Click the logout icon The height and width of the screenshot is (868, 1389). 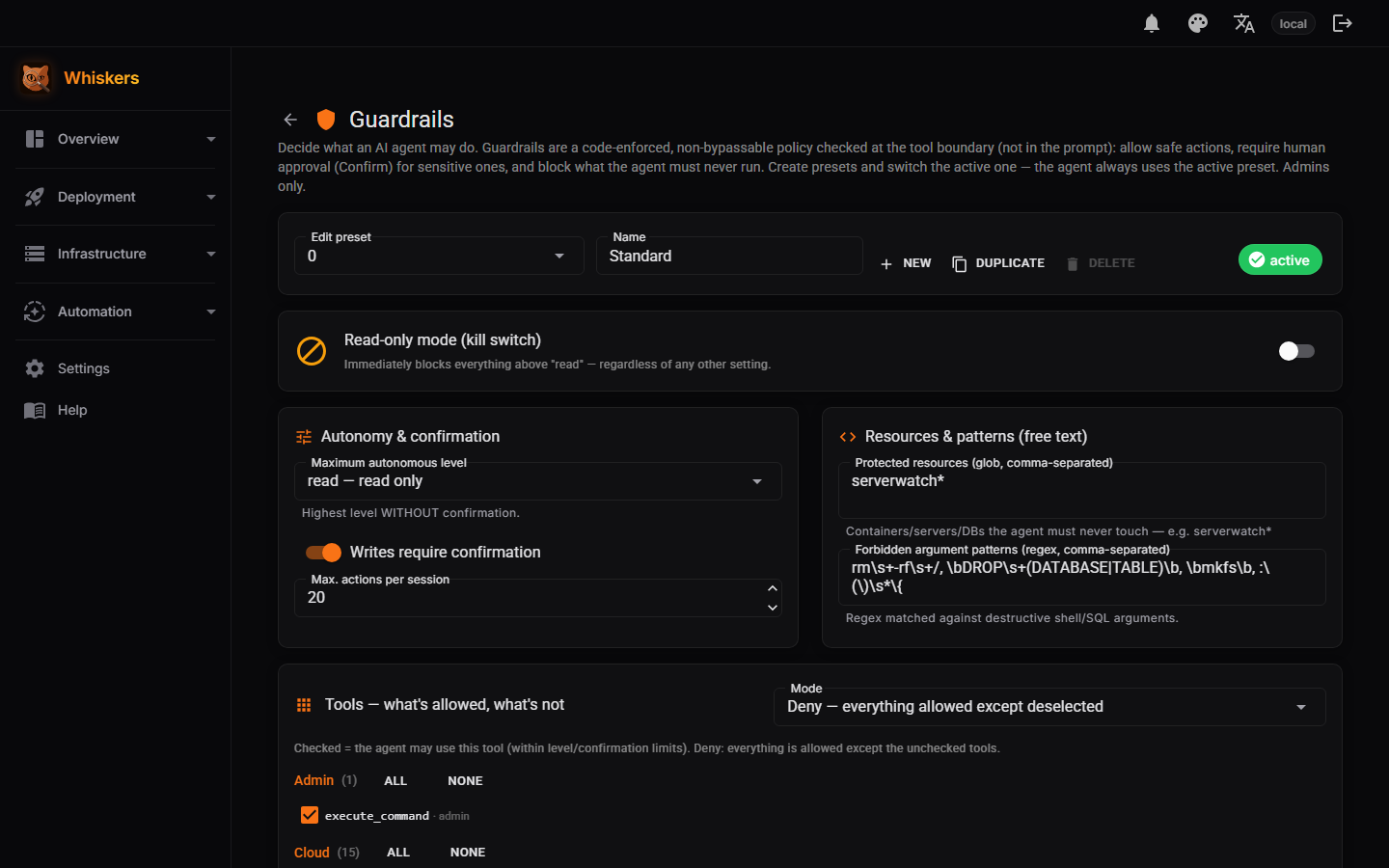coord(1342,23)
